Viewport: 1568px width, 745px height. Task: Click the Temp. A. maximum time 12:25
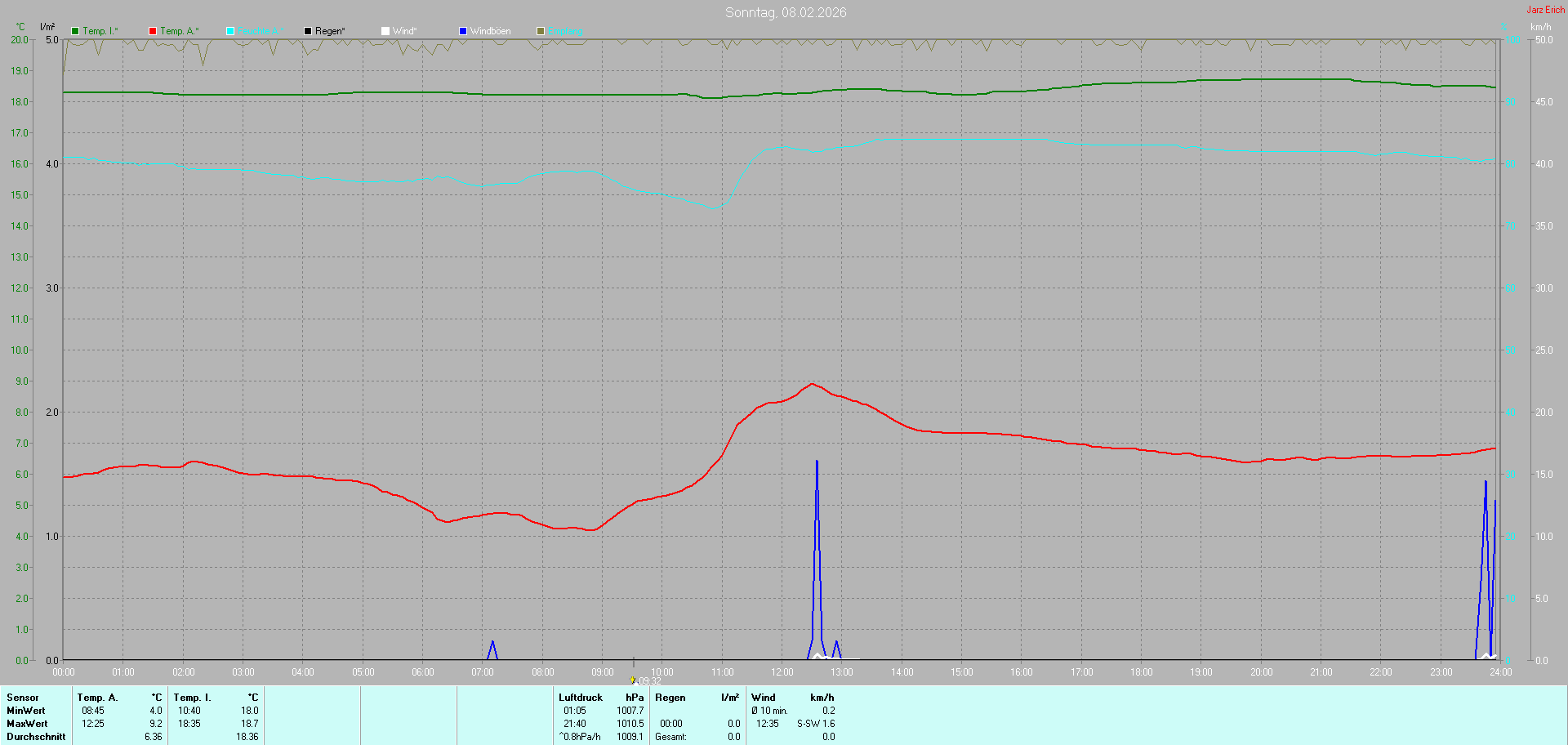point(93,724)
